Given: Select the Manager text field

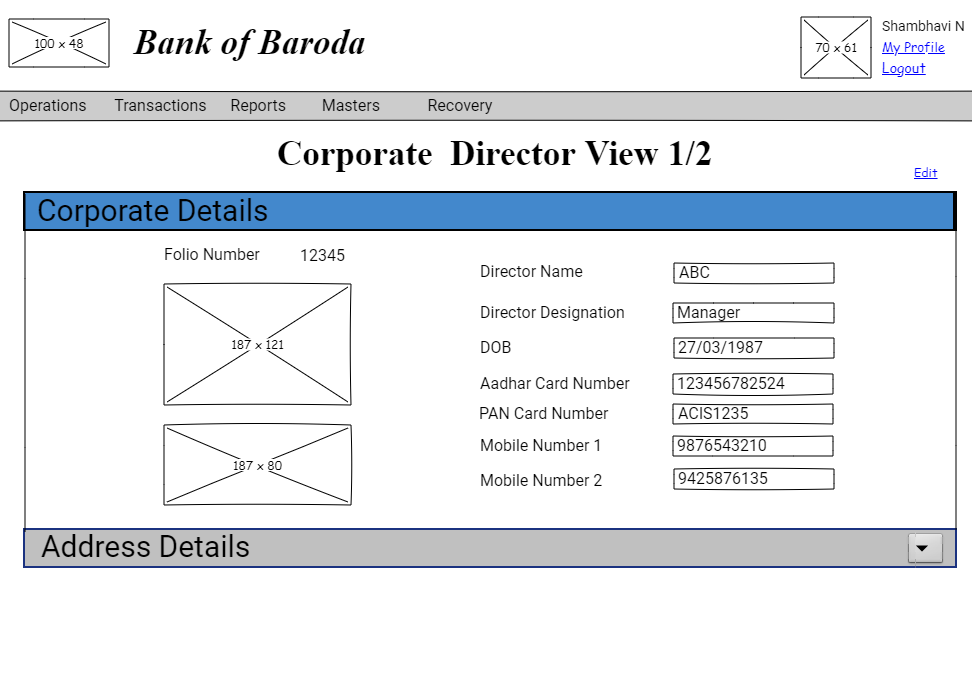Looking at the screenshot, I should click(754, 313).
